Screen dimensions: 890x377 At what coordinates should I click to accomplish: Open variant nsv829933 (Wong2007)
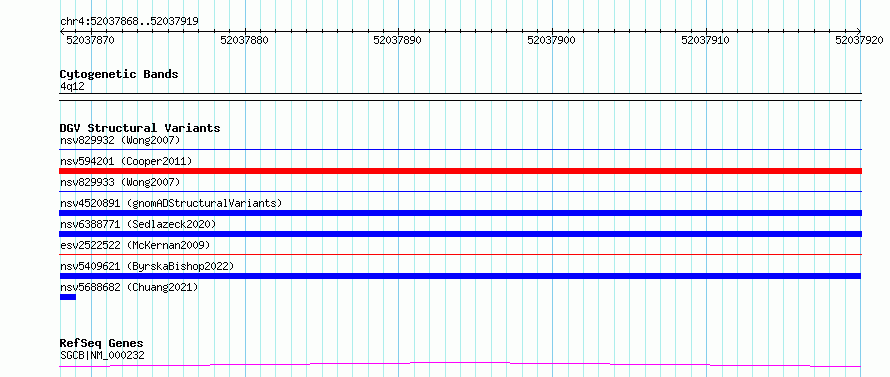pyautogui.click(x=120, y=182)
